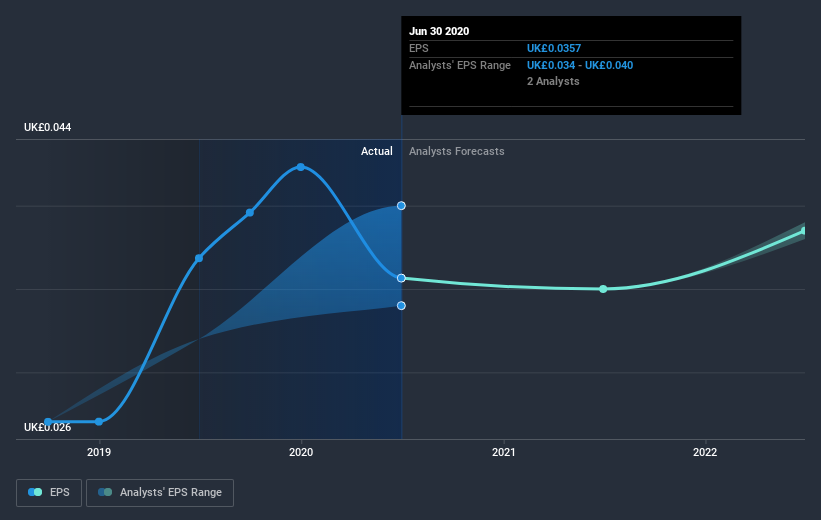Click the UK£0.026 y-axis label

click(x=48, y=427)
